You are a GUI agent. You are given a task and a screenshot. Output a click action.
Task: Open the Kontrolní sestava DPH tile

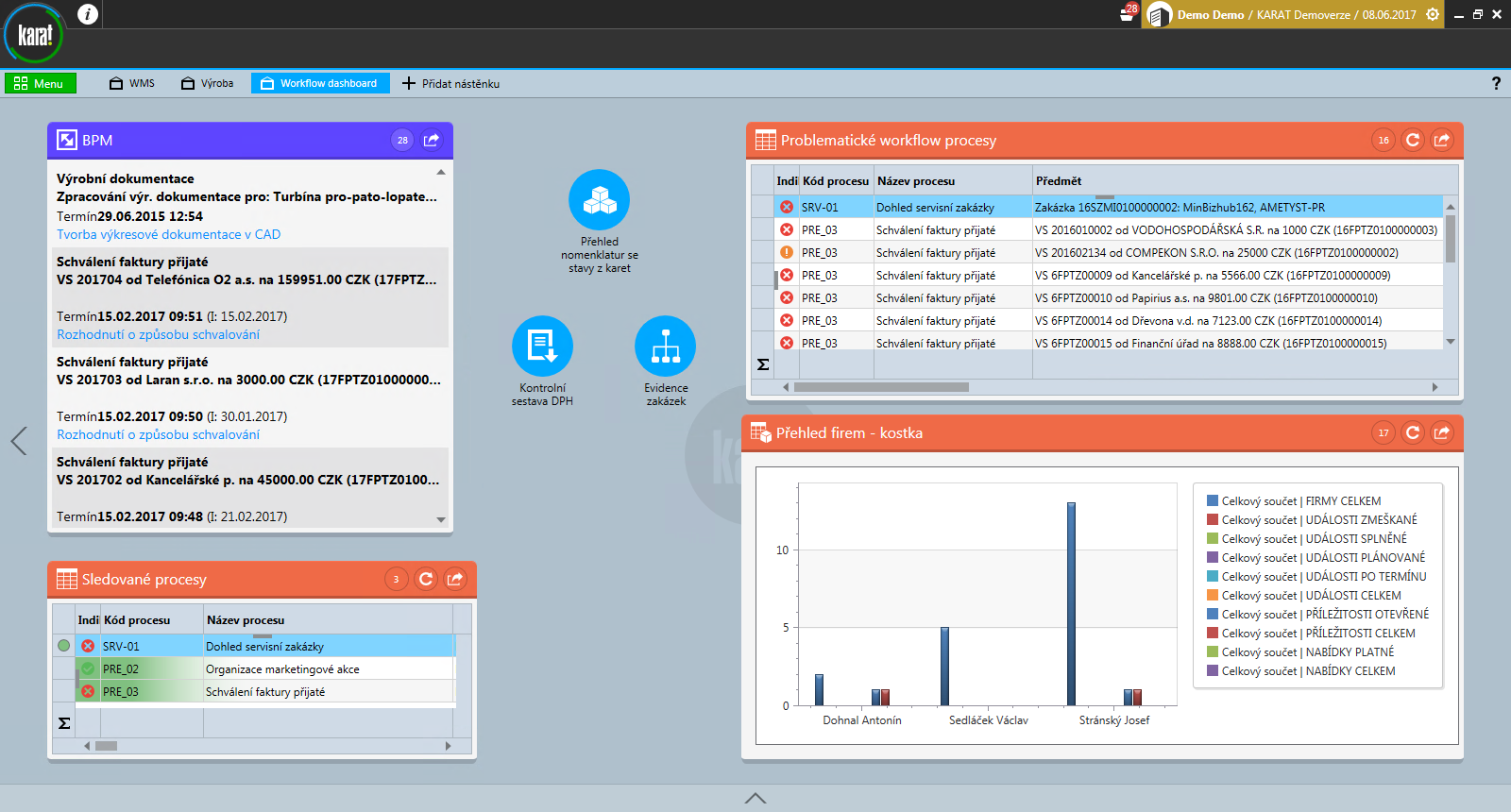click(542, 347)
